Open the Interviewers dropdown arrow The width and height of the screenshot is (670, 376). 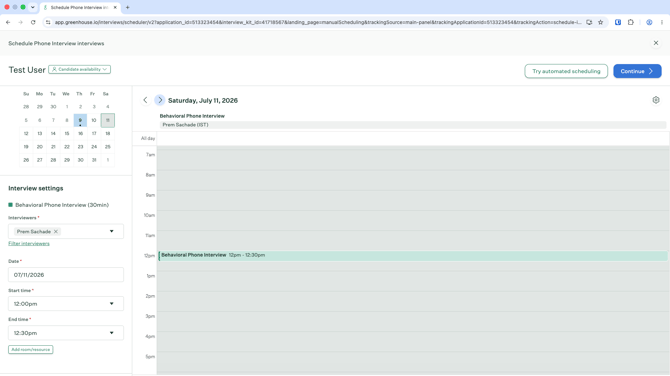[x=112, y=231]
